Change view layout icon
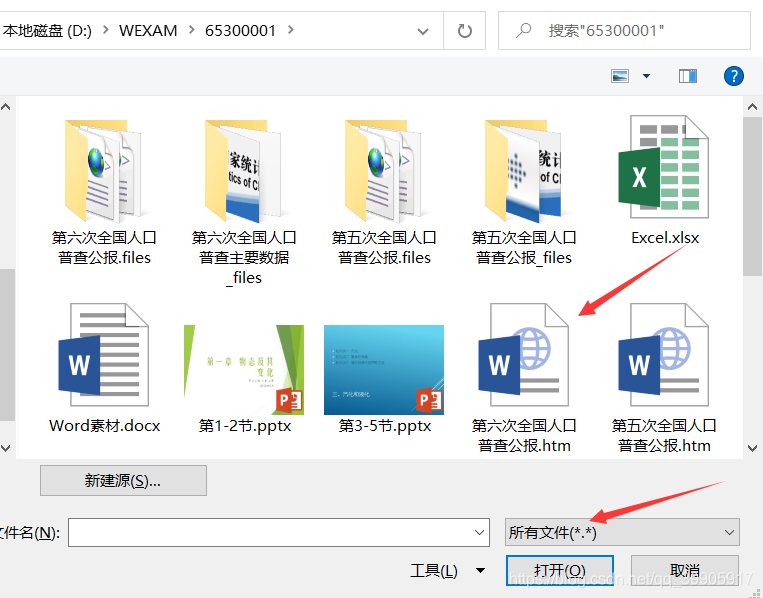Viewport: 763px width, 598px height. point(620,76)
